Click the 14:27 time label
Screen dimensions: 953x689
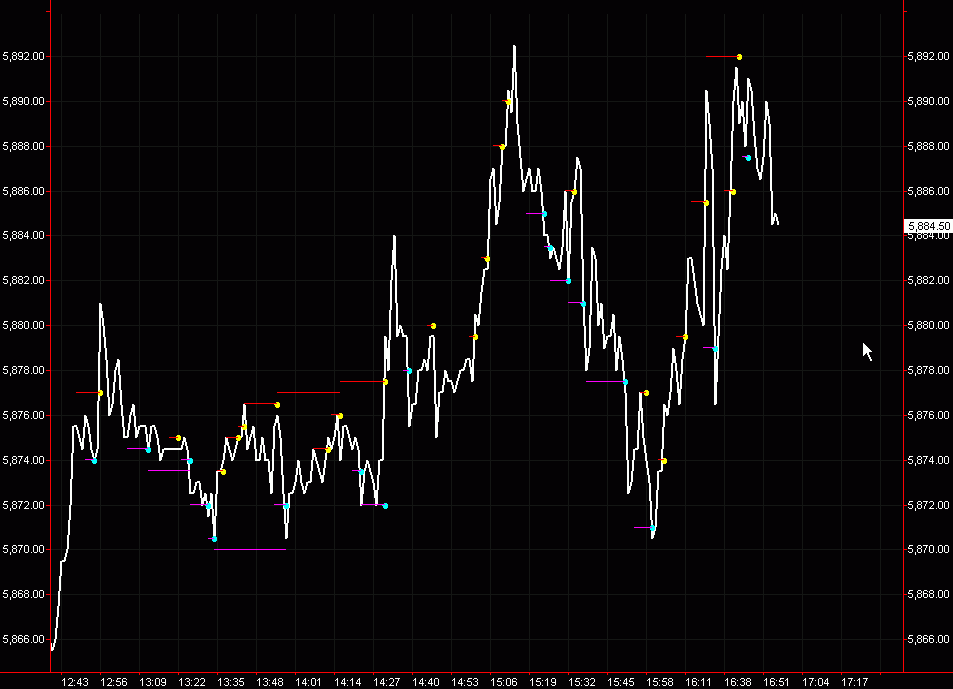click(x=387, y=682)
